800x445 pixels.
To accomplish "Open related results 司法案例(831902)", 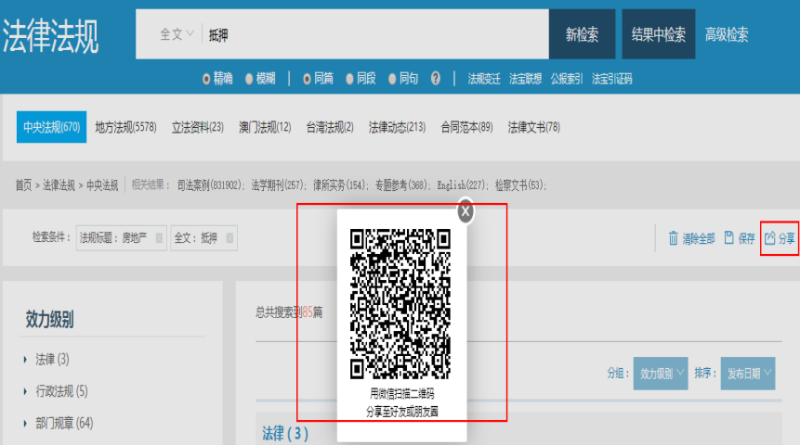I will click(x=210, y=185).
